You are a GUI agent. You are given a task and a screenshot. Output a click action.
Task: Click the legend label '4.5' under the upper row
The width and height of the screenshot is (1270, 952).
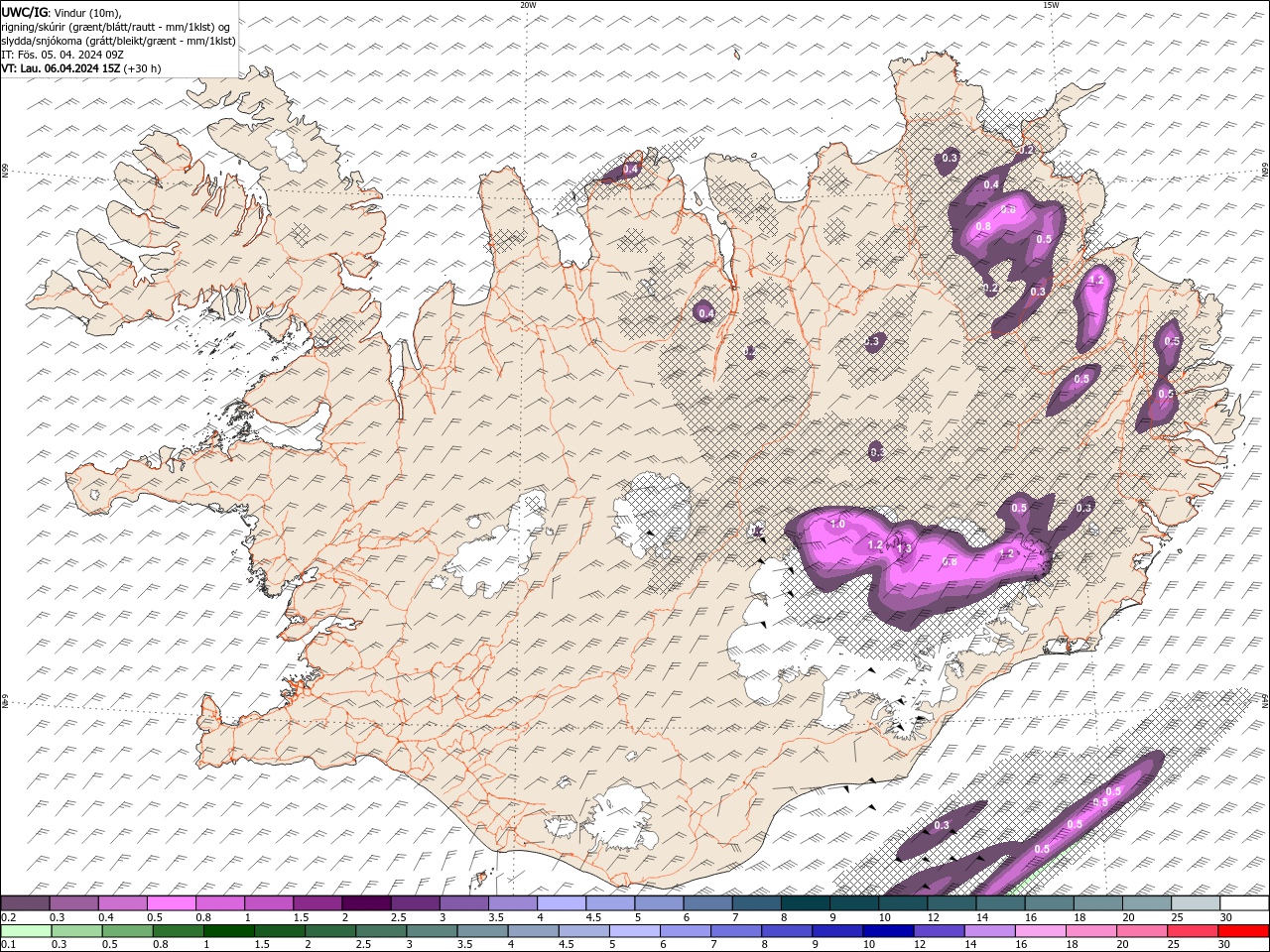[x=593, y=917]
